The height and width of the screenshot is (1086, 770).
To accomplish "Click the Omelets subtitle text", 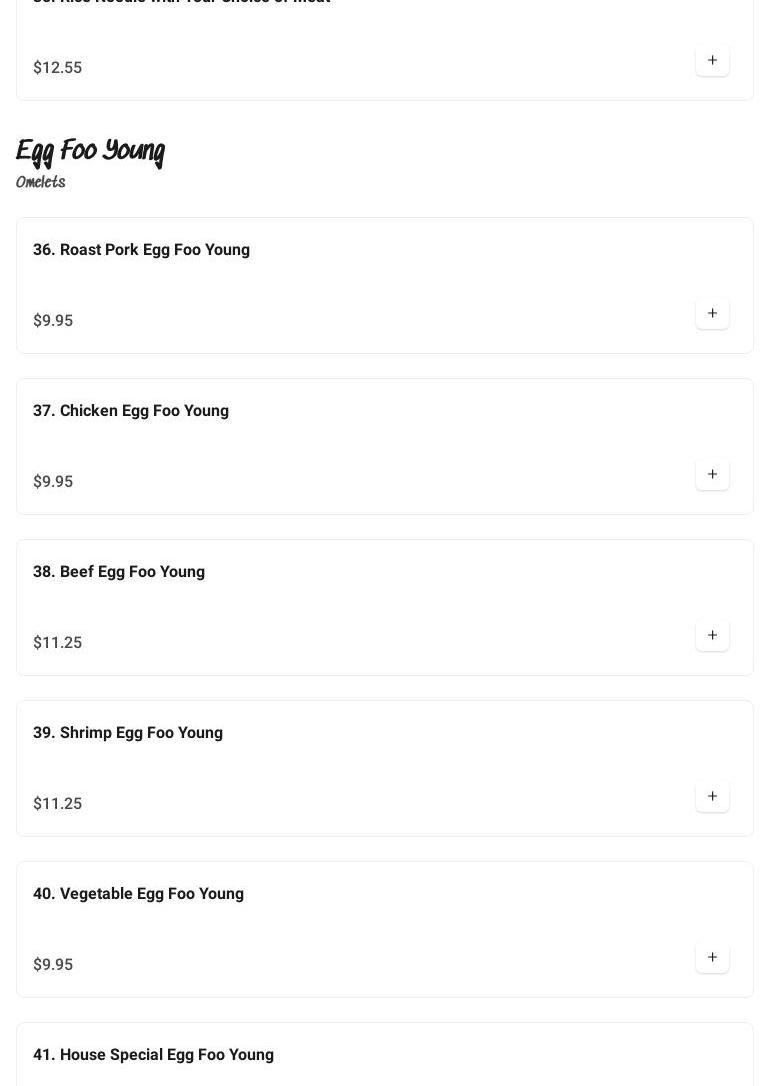I will click(41, 182).
